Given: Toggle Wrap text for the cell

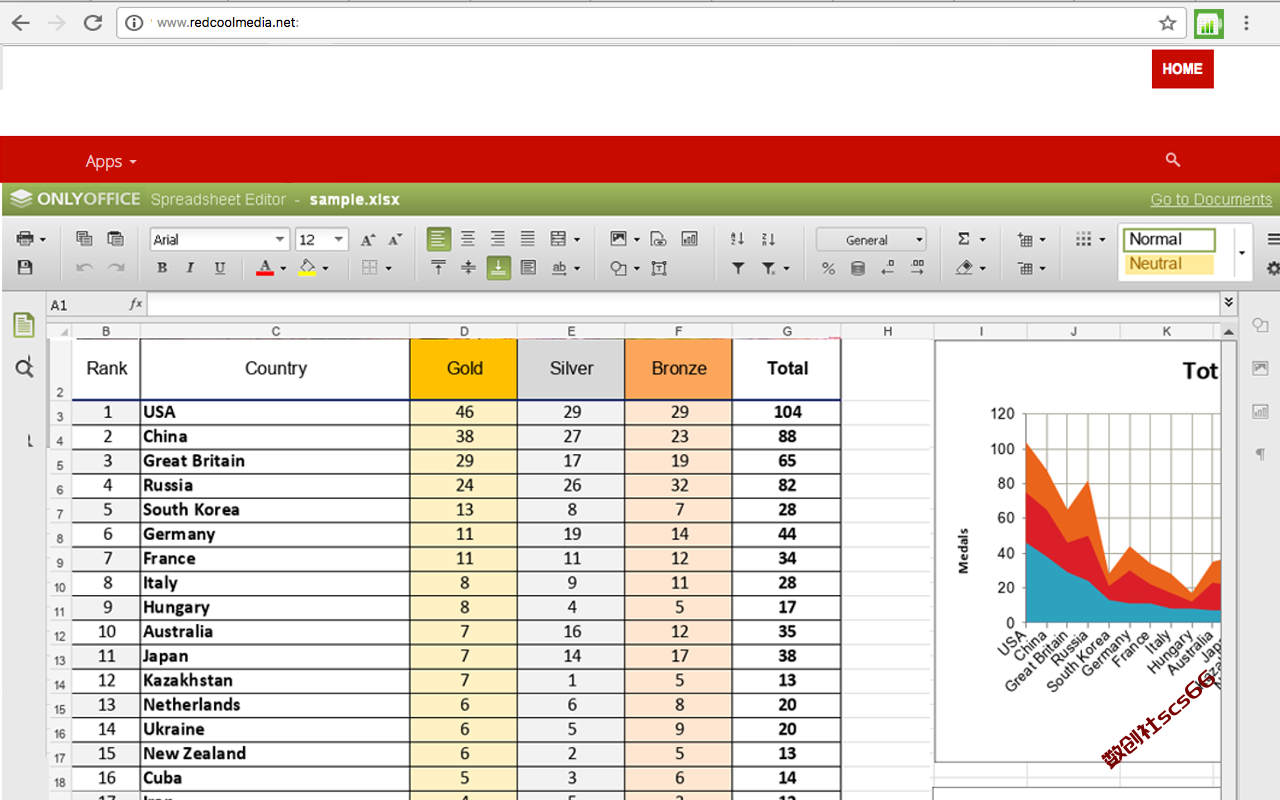Looking at the screenshot, I should [528, 268].
